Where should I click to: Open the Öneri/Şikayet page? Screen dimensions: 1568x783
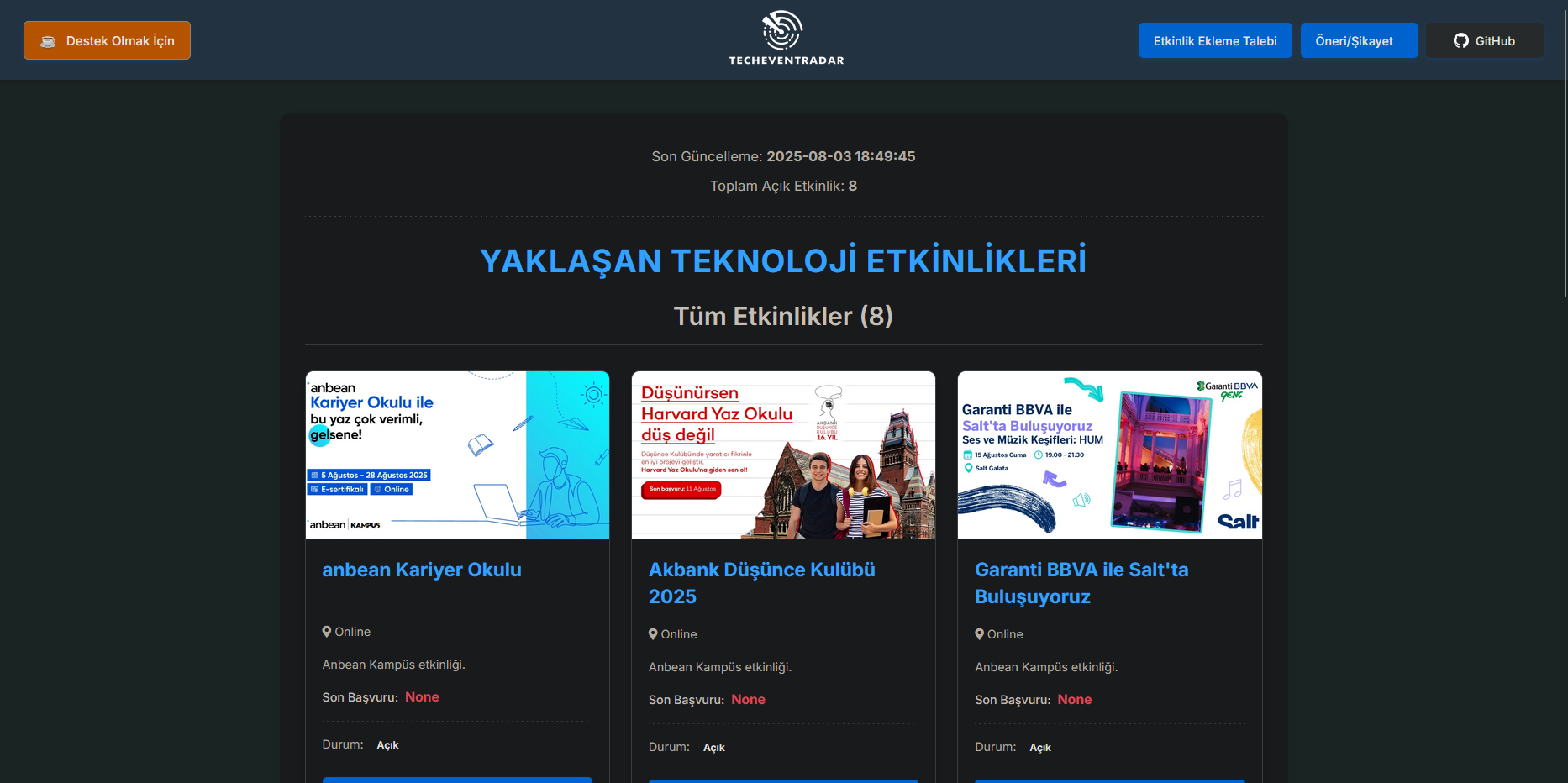point(1359,40)
